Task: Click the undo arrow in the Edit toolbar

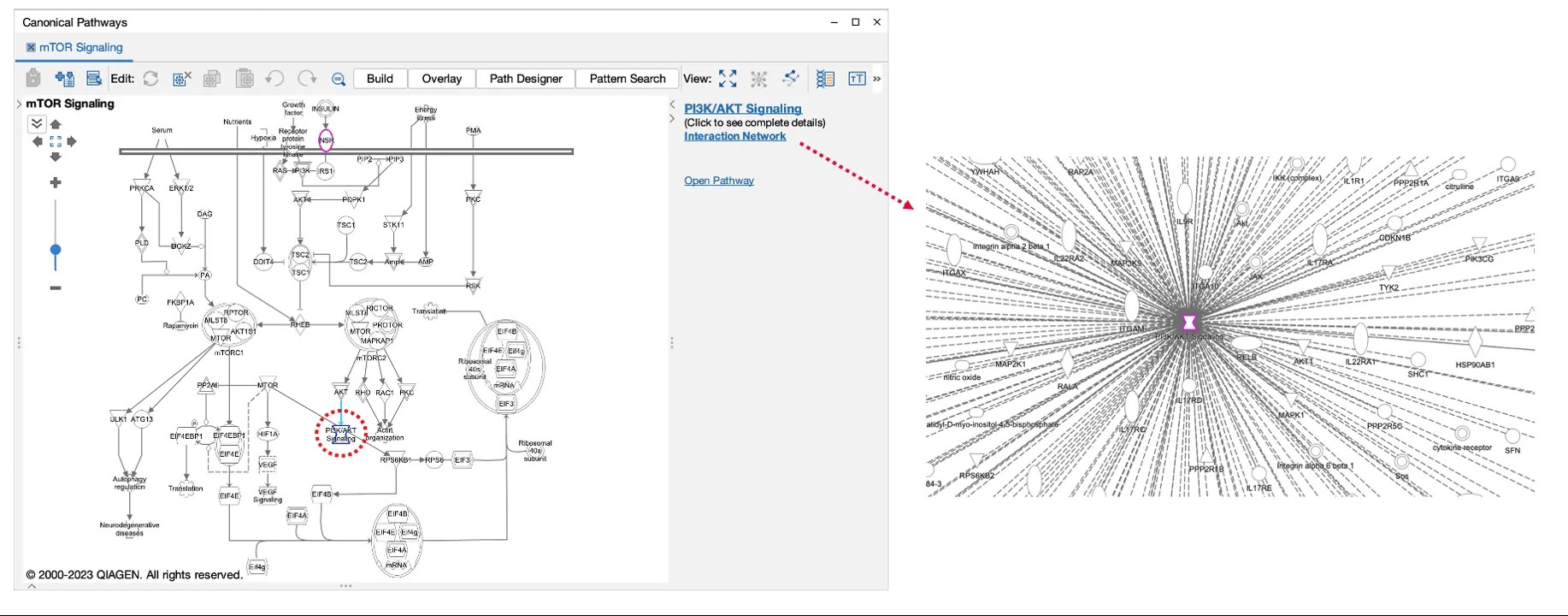Action: tap(274, 79)
